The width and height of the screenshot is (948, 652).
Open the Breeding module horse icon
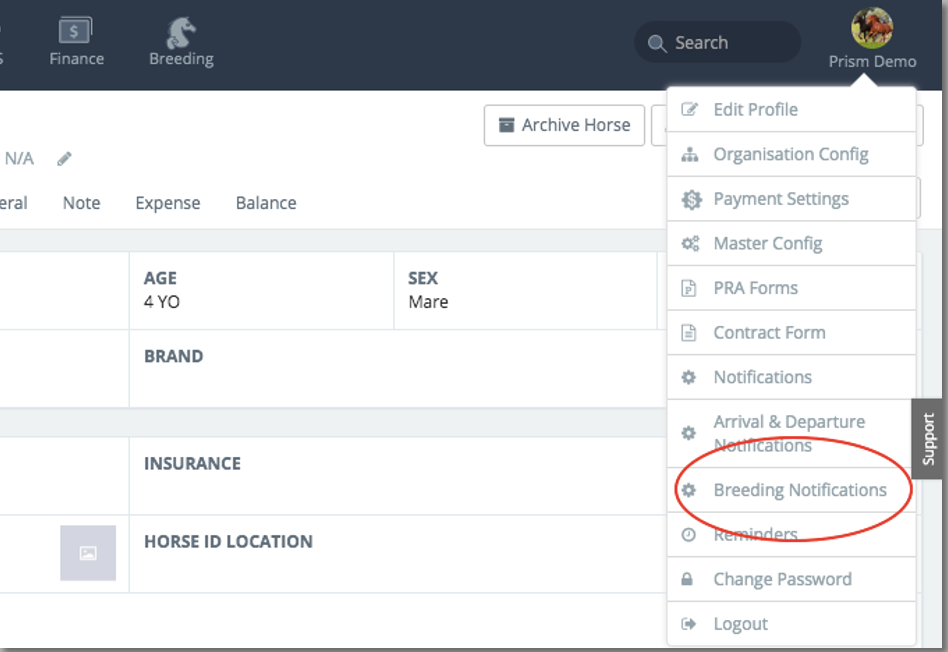click(x=180, y=33)
